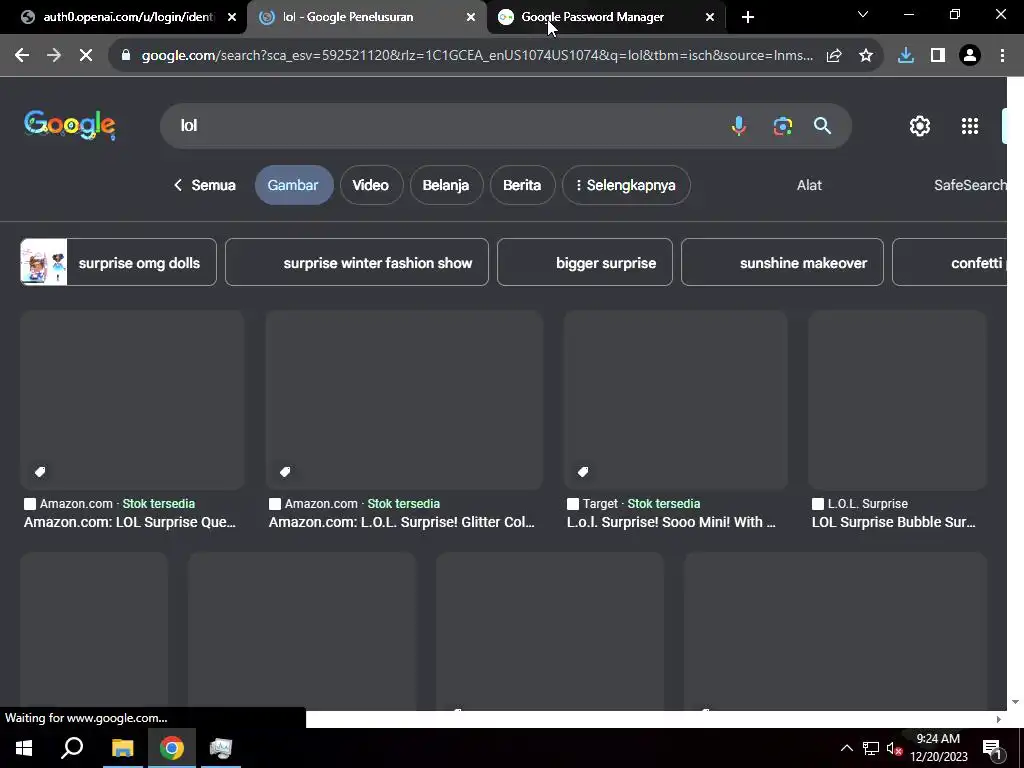
Task: Open Amazon.com: LOL Surprise Que... link
Action: [x=130, y=522]
